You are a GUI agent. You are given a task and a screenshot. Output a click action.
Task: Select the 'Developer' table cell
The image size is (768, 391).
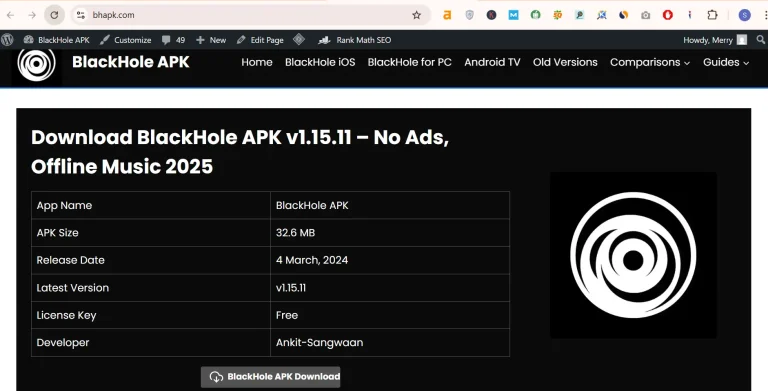click(151, 342)
